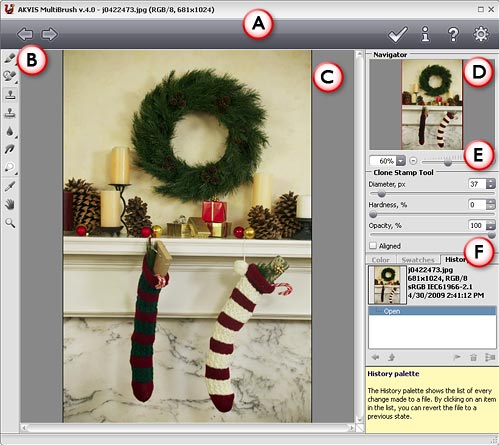Click the History palette branch-list icon
Viewport: 499px width, 445px height.
click(x=490, y=357)
